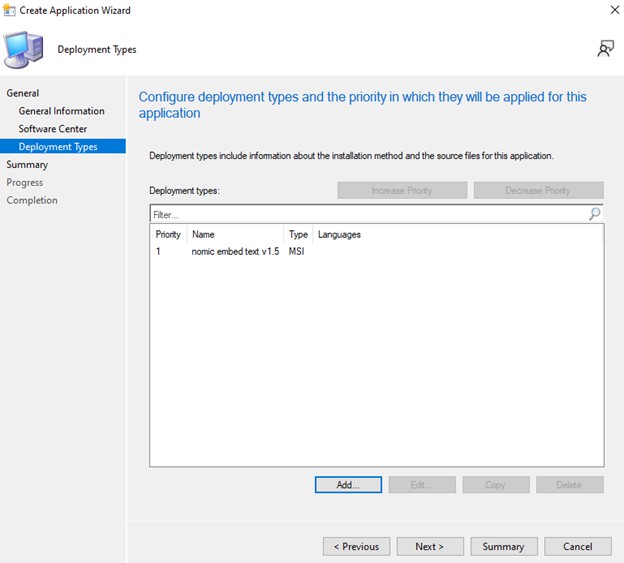Screen dimensions: 624x563
Task: Close the Create Application Wizard window
Action: 613,10
